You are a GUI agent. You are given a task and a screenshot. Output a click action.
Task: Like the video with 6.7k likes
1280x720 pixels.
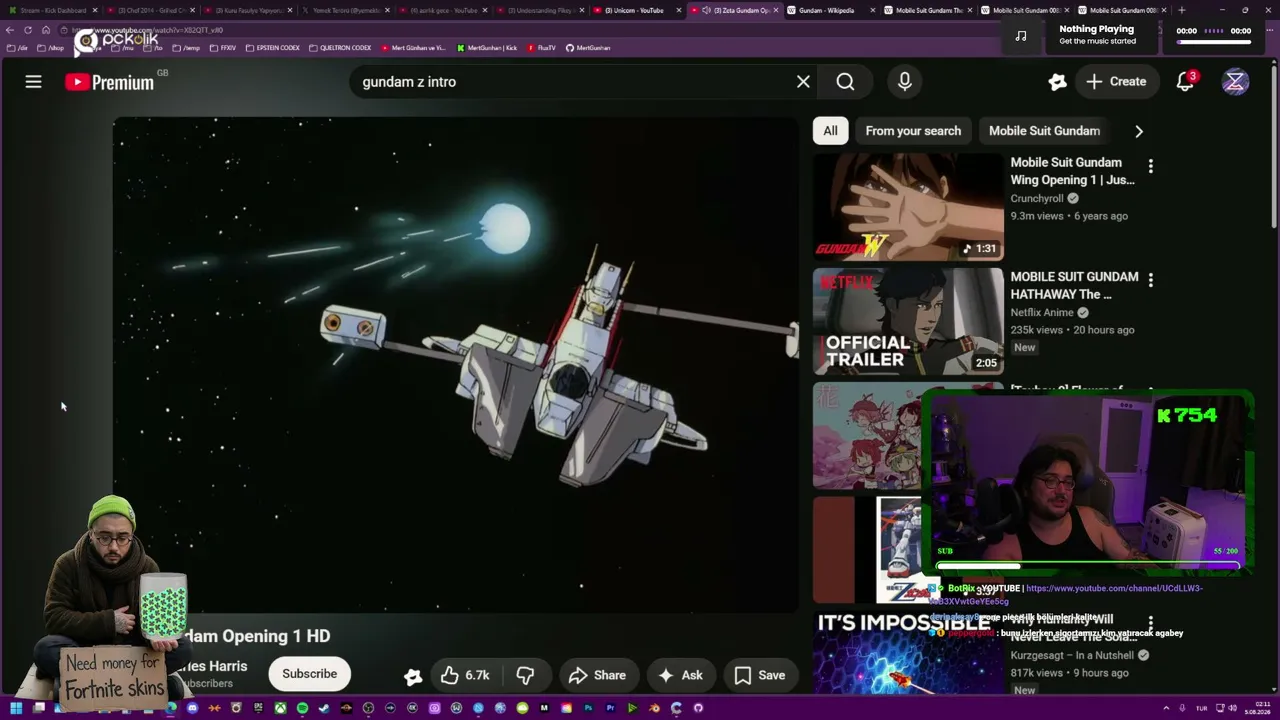[x=465, y=675]
